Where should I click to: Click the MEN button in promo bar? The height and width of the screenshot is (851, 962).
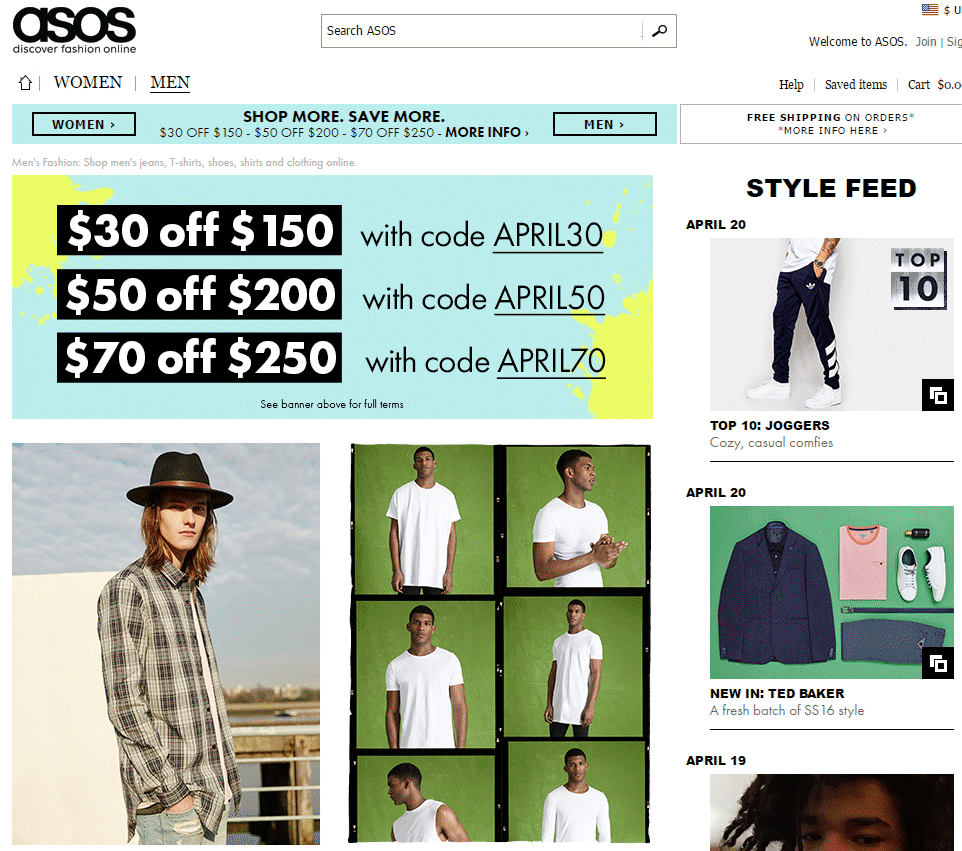[x=604, y=124]
